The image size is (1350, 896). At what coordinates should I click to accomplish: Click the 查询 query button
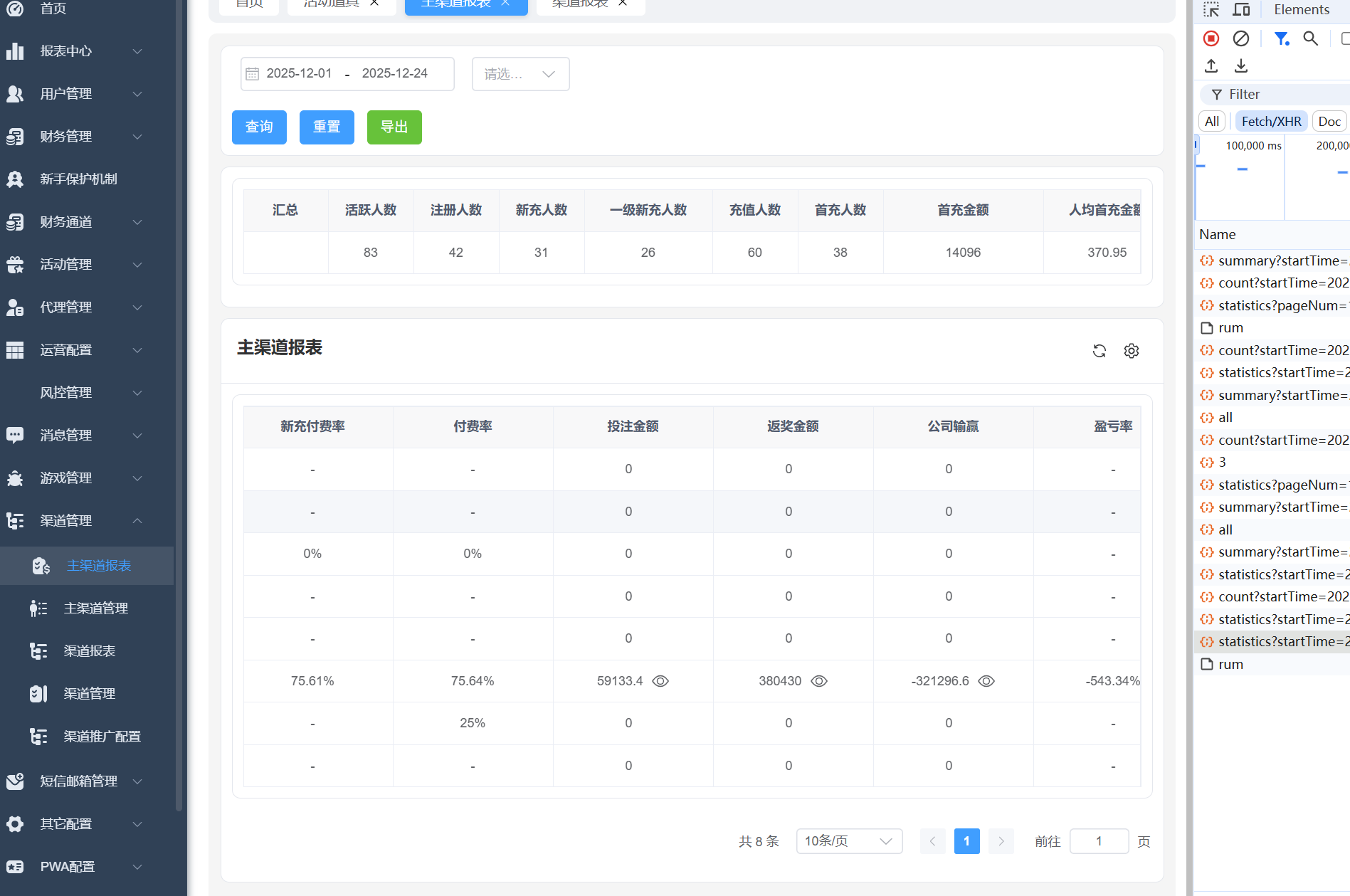(x=259, y=127)
